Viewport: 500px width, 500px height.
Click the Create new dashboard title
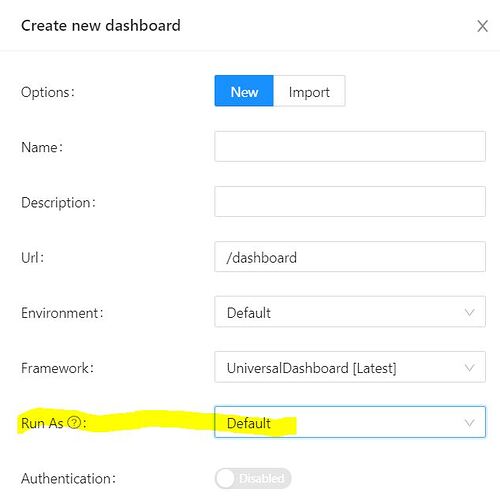pyautogui.click(x=101, y=26)
